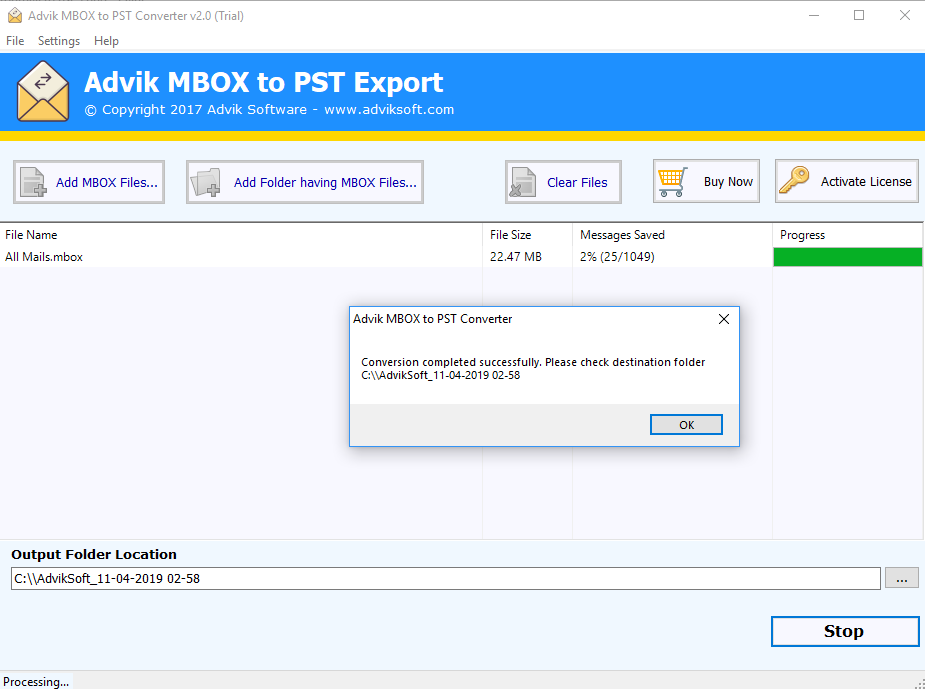The image size is (925, 689).
Task: Click the Buy Now label
Action: [728, 182]
